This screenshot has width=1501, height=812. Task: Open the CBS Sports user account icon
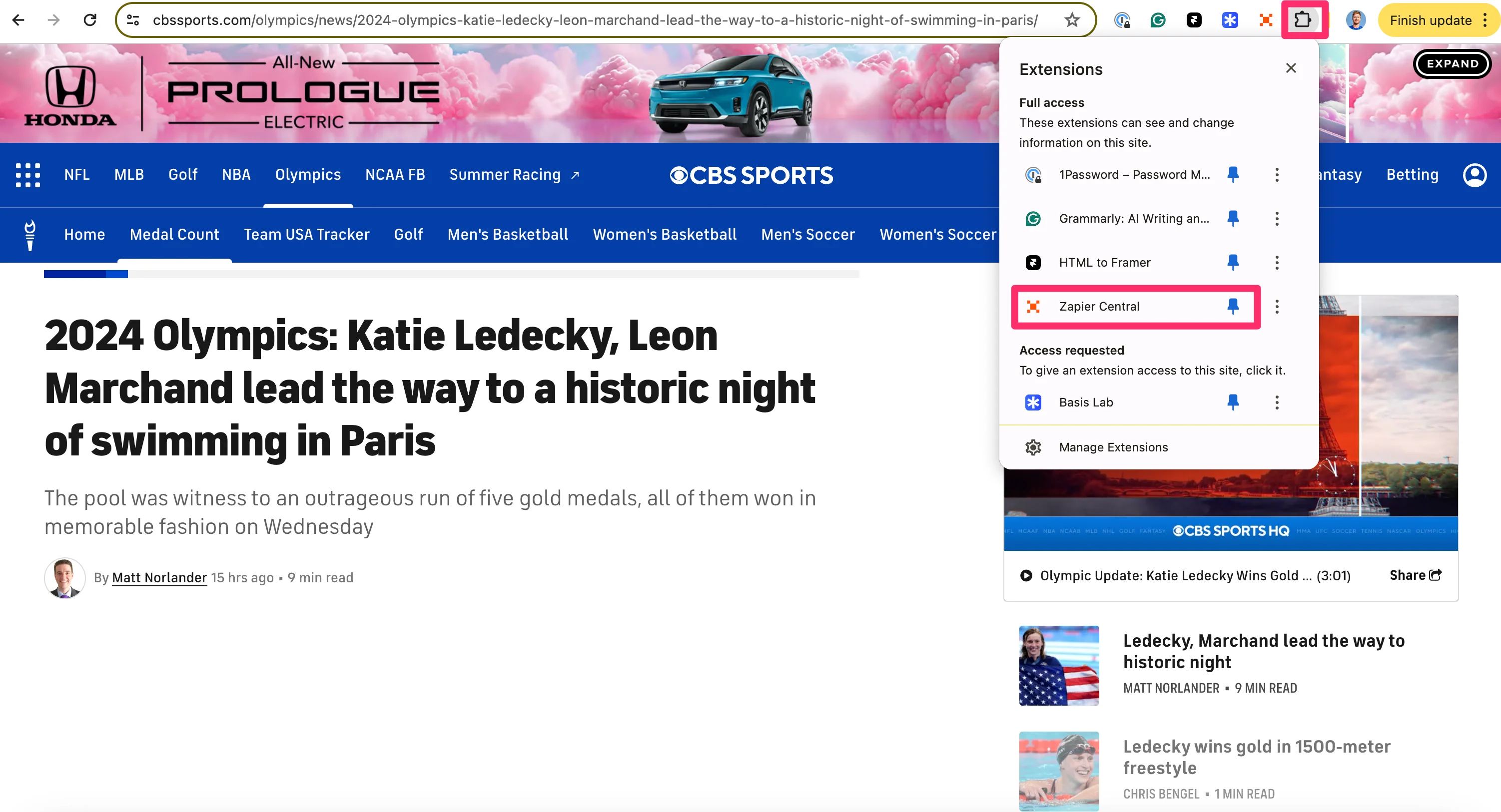point(1474,175)
